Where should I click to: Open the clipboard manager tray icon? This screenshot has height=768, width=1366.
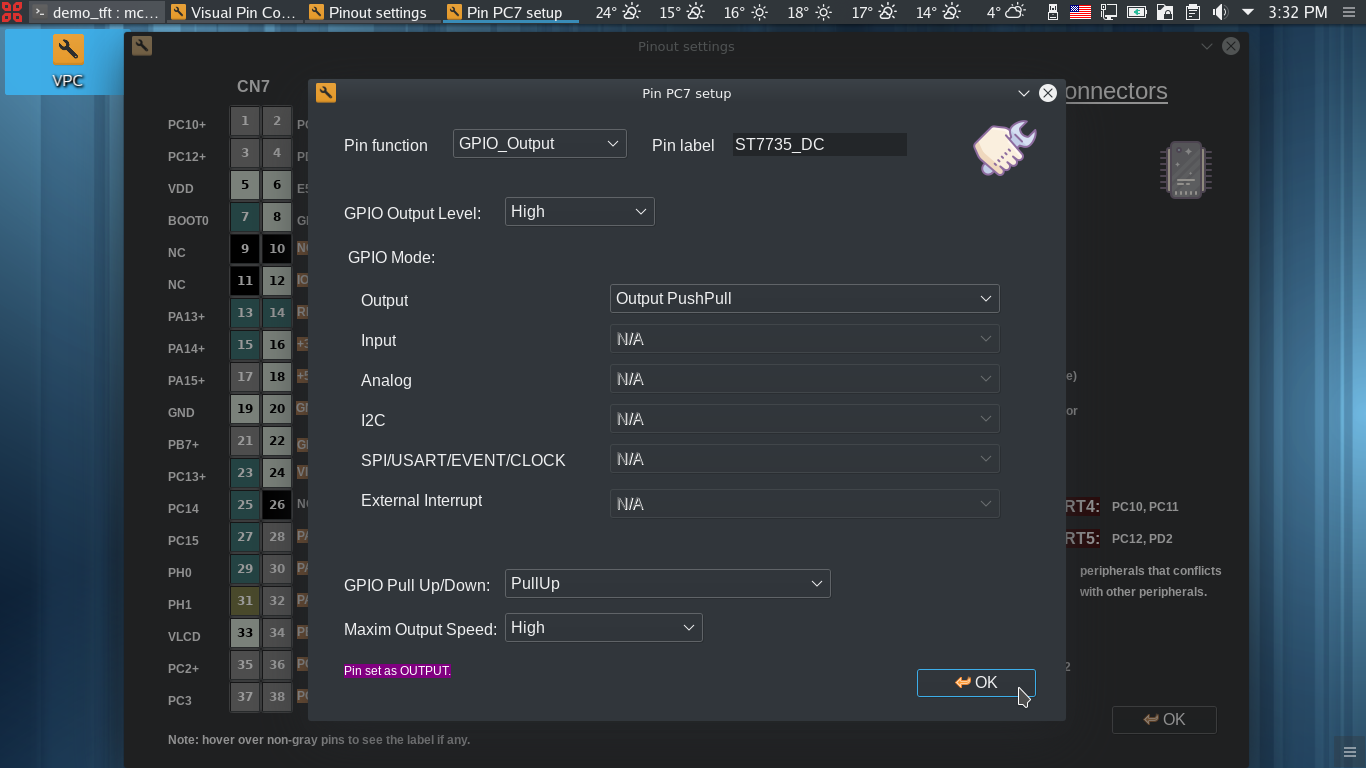point(1192,12)
